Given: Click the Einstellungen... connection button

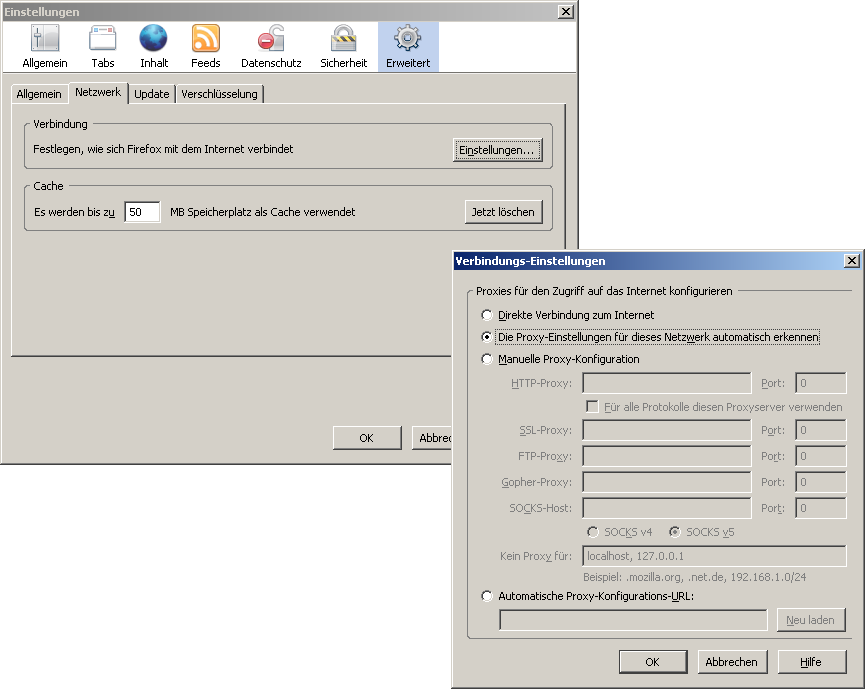Looking at the screenshot, I should [x=497, y=150].
